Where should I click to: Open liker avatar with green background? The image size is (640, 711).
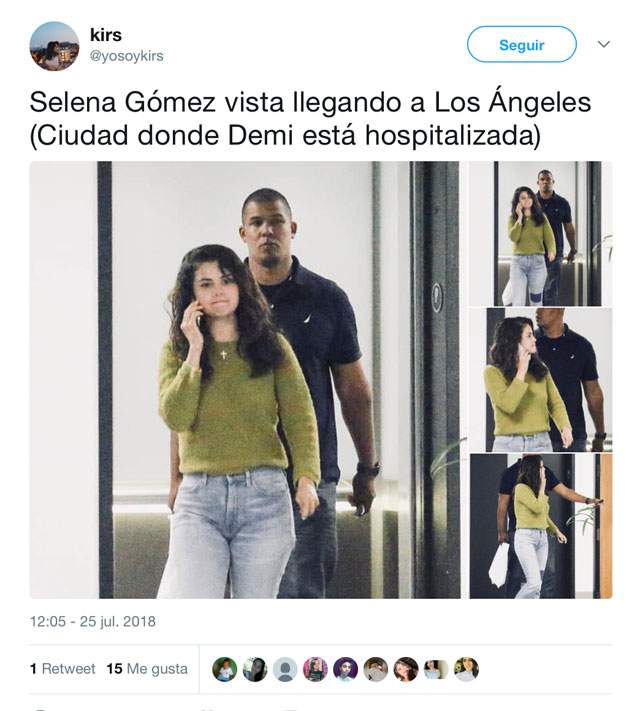pyautogui.click(x=225, y=669)
